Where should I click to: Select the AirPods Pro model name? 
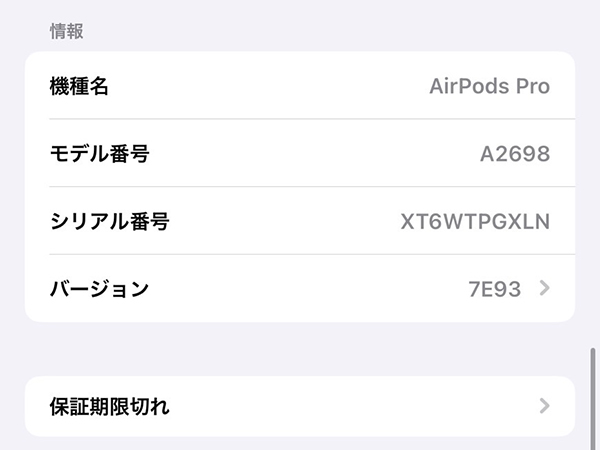tap(489, 86)
